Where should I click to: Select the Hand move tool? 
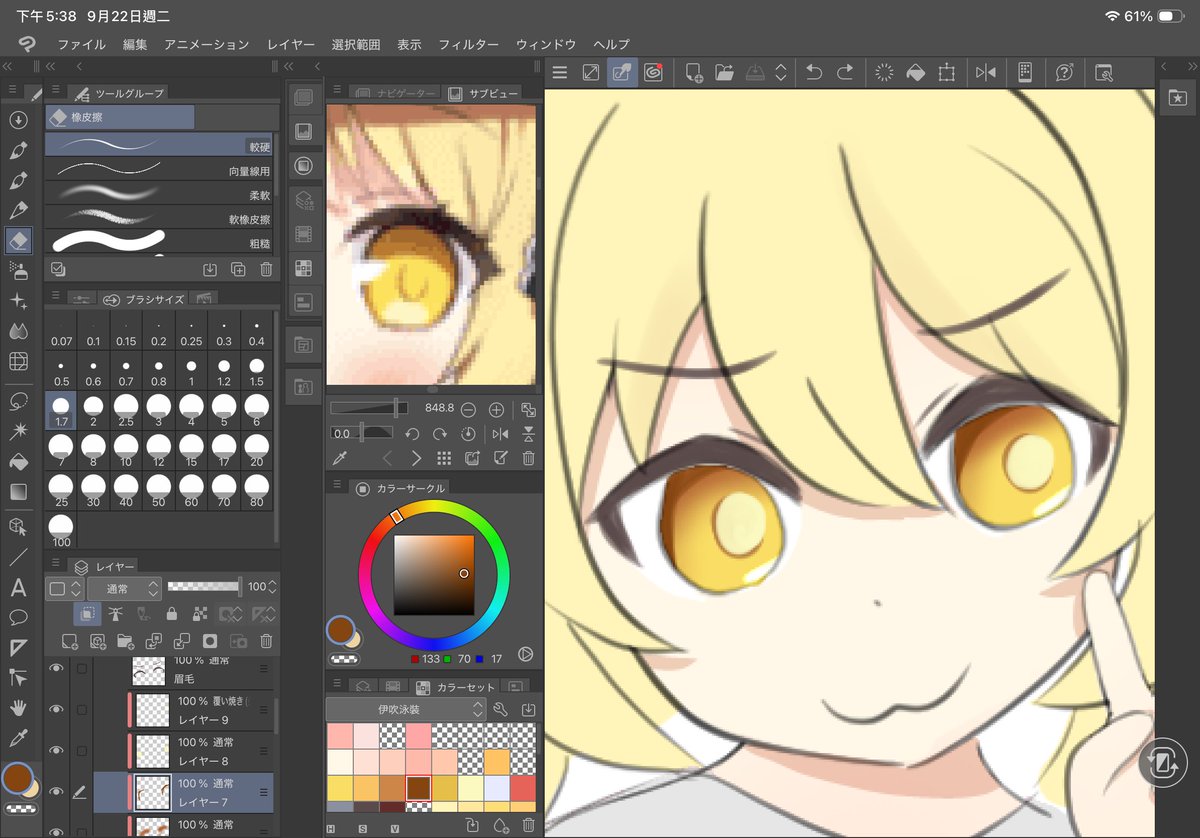pos(18,708)
